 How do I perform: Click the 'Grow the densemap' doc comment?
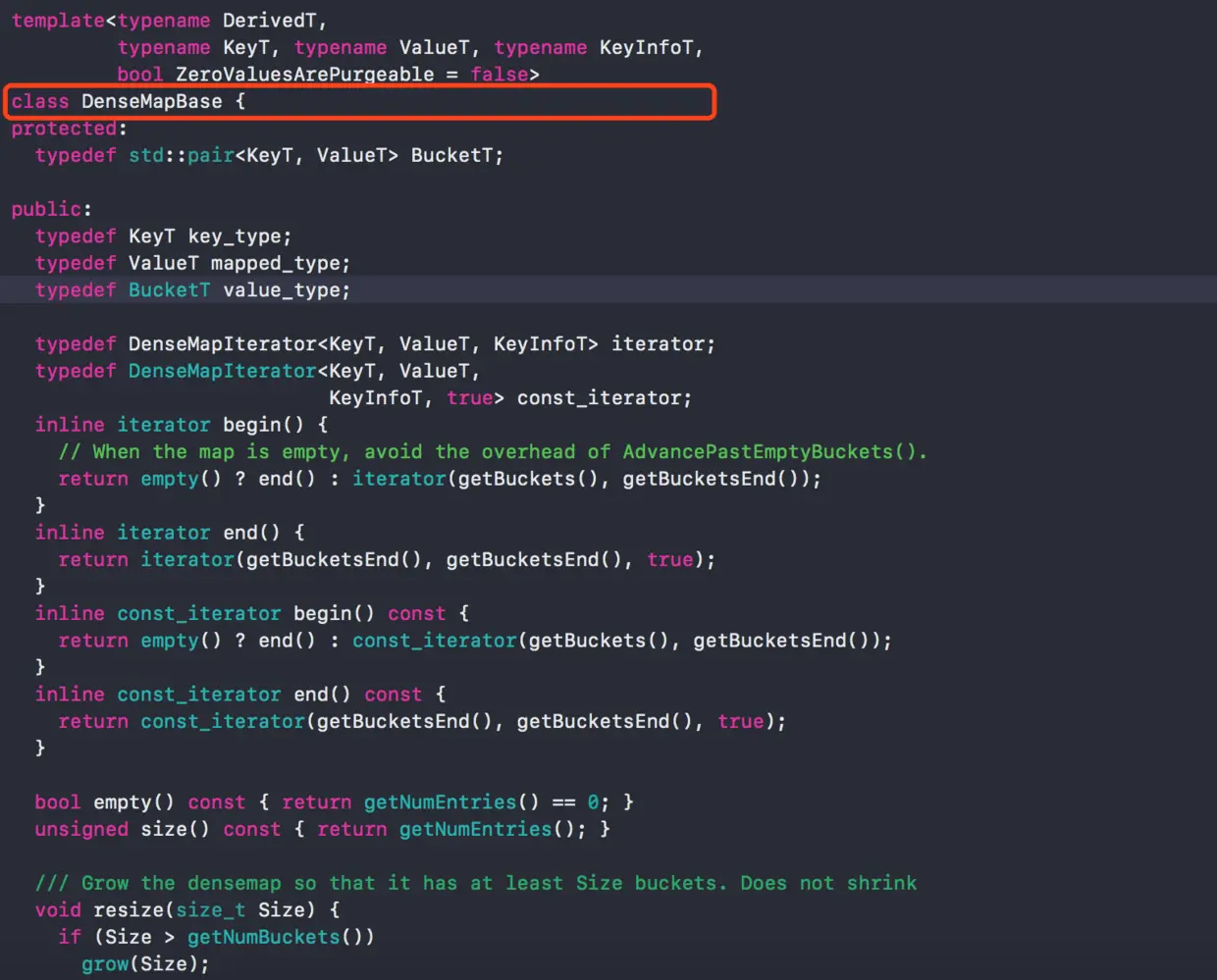[x=476, y=883]
